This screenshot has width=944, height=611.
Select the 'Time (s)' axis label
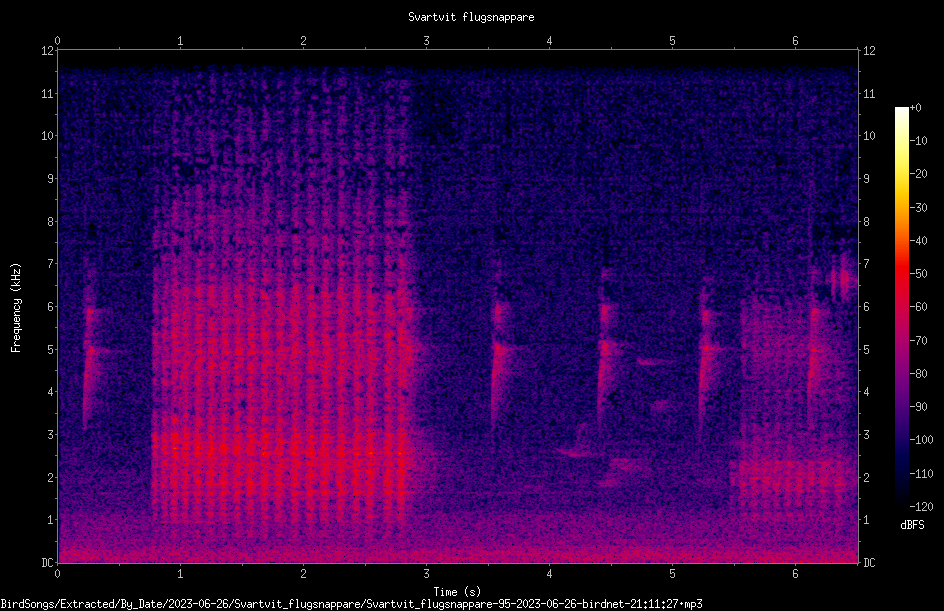[x=457, y=592]
